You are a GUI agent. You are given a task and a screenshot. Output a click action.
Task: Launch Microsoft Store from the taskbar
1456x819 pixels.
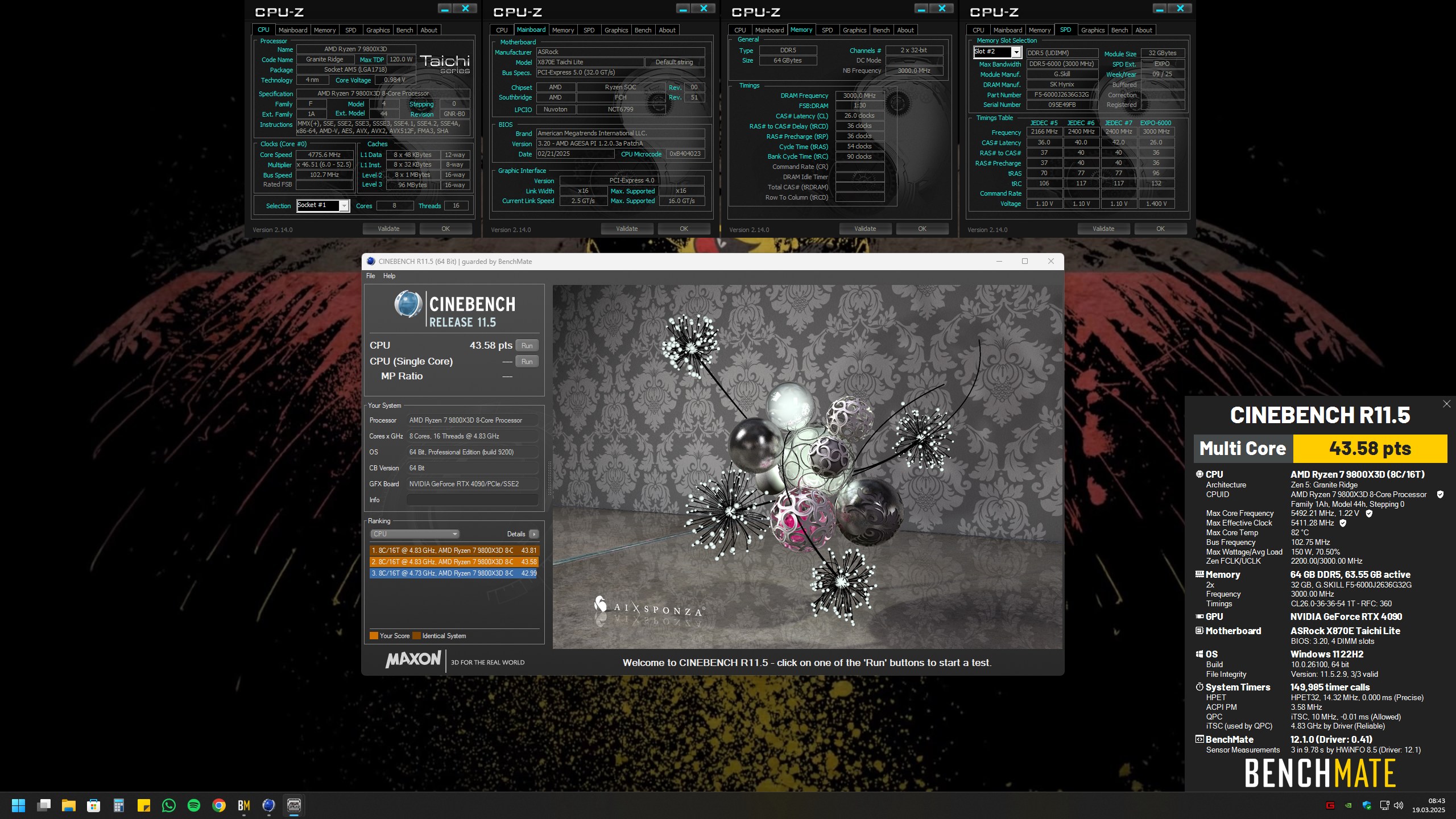coord(94,805)
